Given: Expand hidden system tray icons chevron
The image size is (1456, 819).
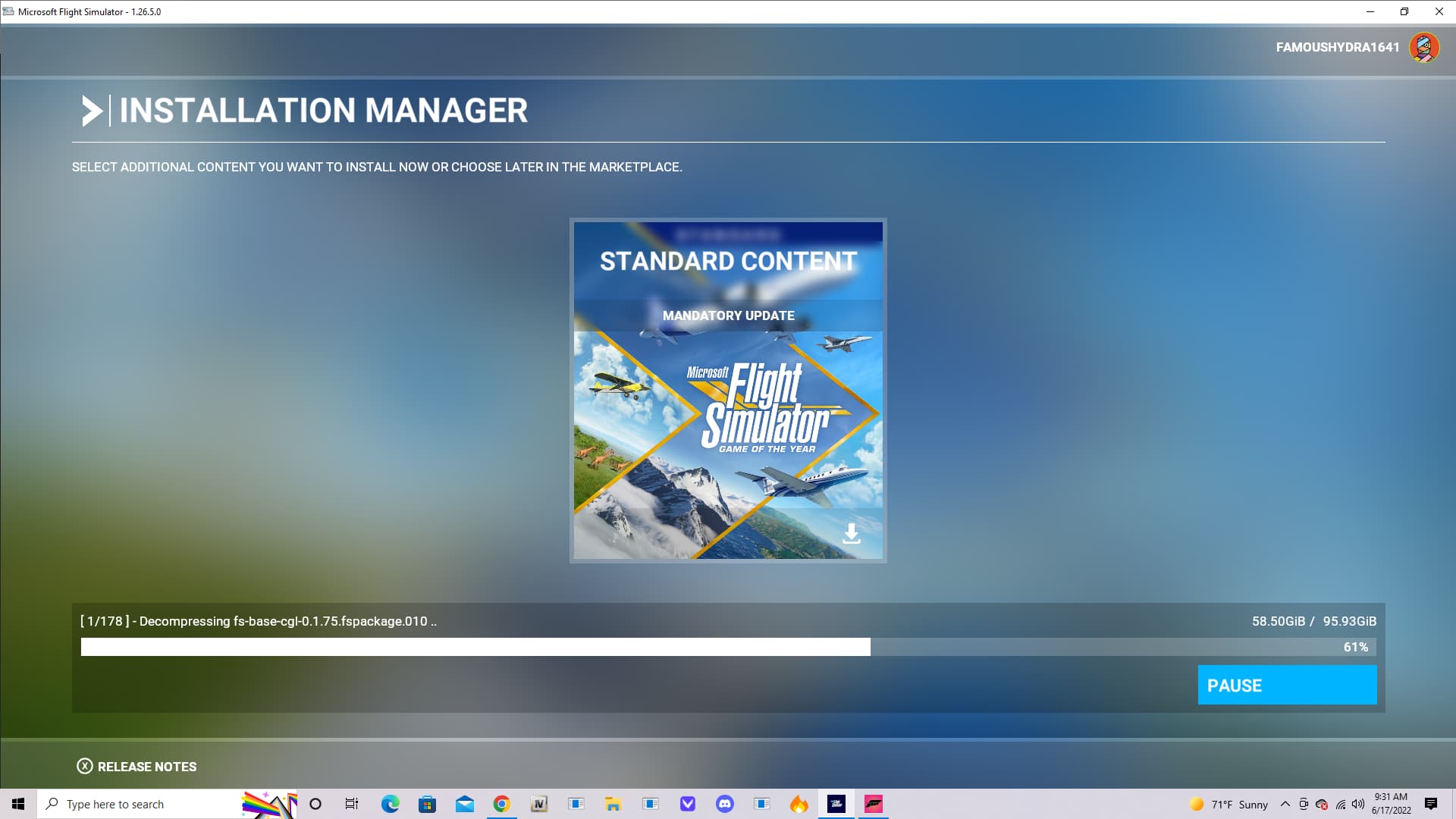Looking at the screenshot, I should coord(1285,804).
